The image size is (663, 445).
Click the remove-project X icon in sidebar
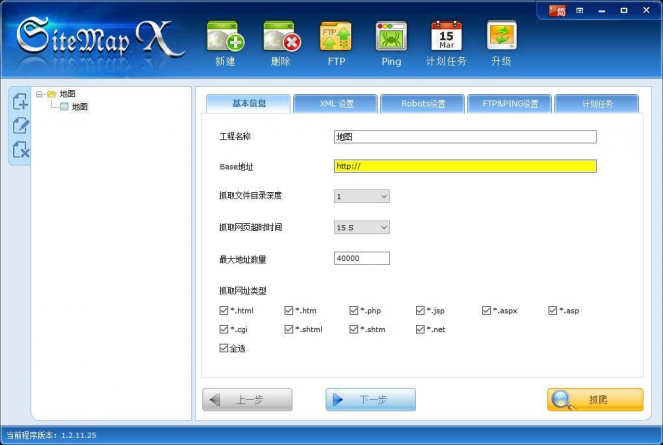(20, 150)
